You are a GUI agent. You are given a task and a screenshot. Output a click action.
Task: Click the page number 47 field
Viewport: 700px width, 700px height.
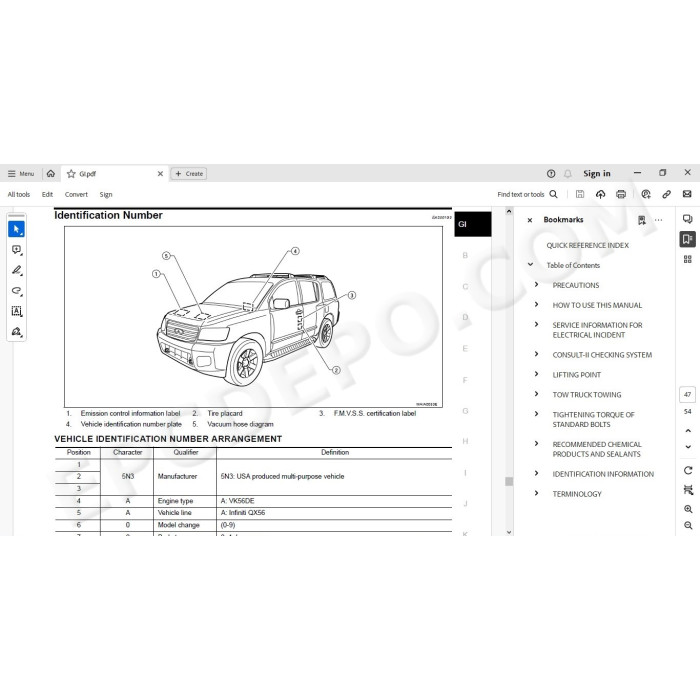[x=688, y=395]
